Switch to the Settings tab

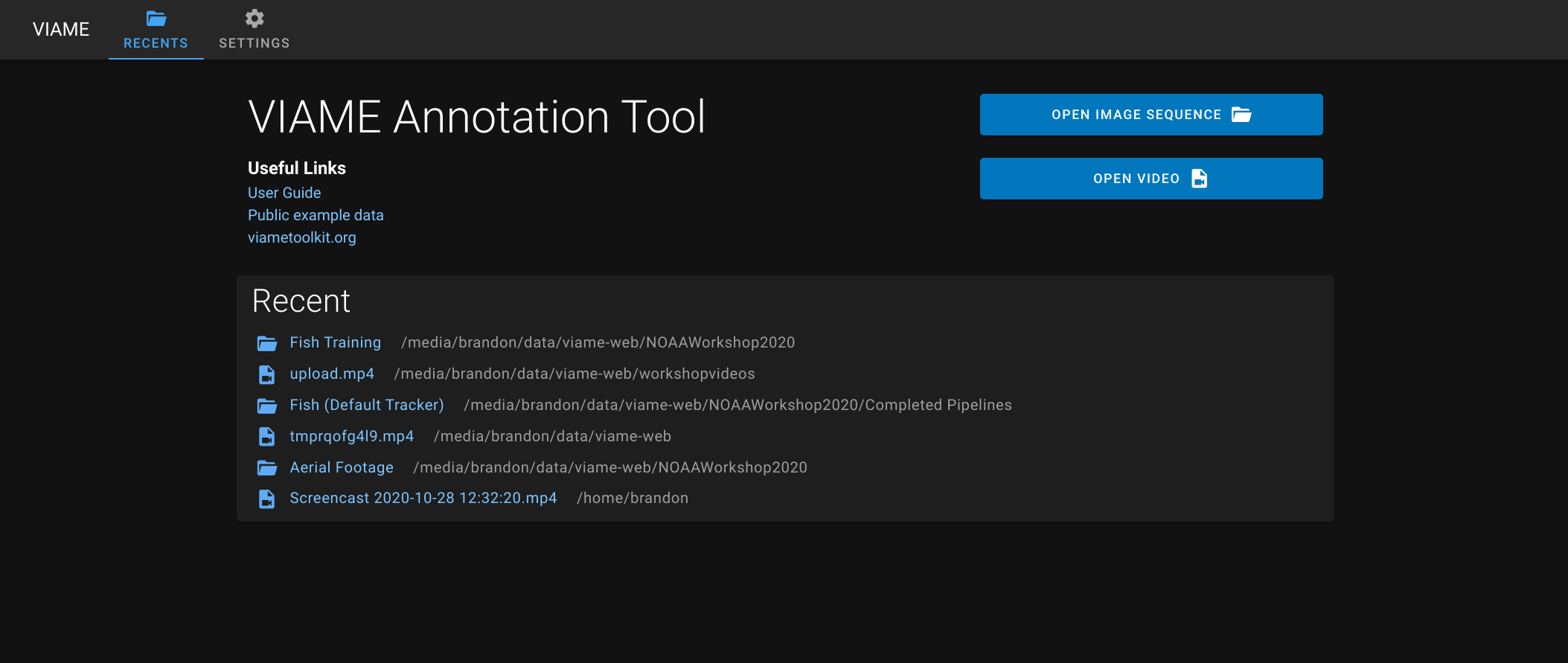pyautogui.click(x=255, y=30)
